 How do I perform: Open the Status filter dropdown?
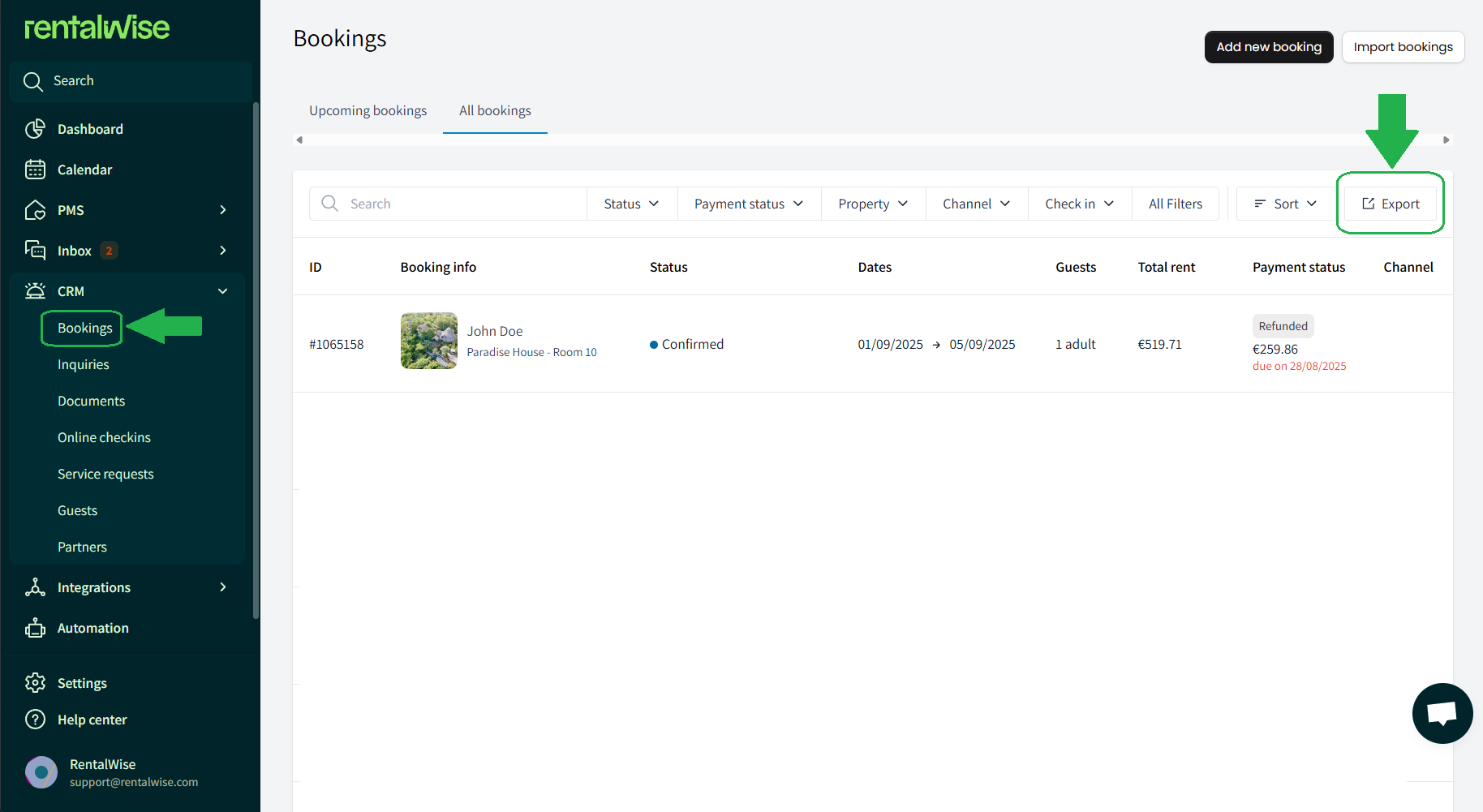point(631,204)
